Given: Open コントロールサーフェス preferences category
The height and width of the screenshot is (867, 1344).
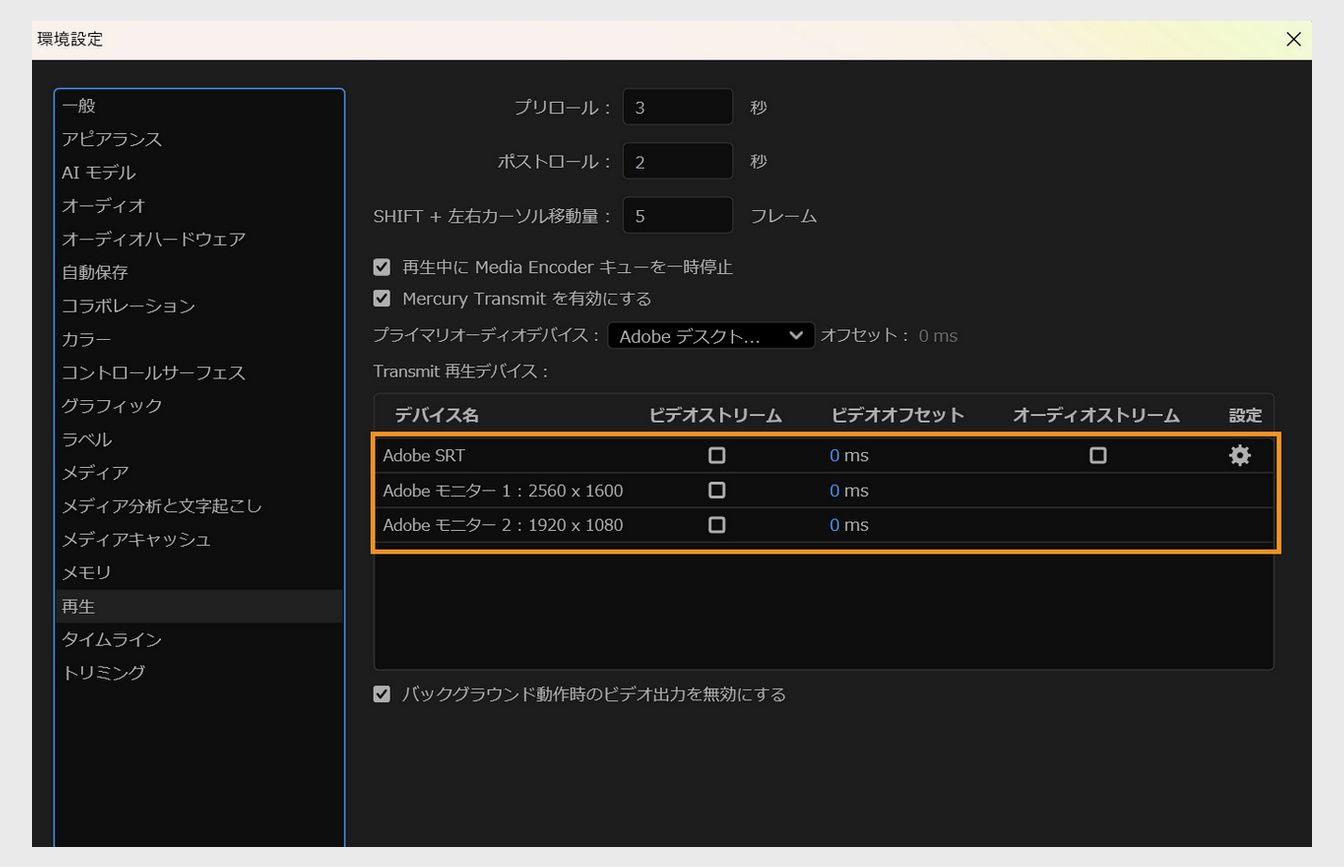Looking at the screenshot, I should pos(199,372).
